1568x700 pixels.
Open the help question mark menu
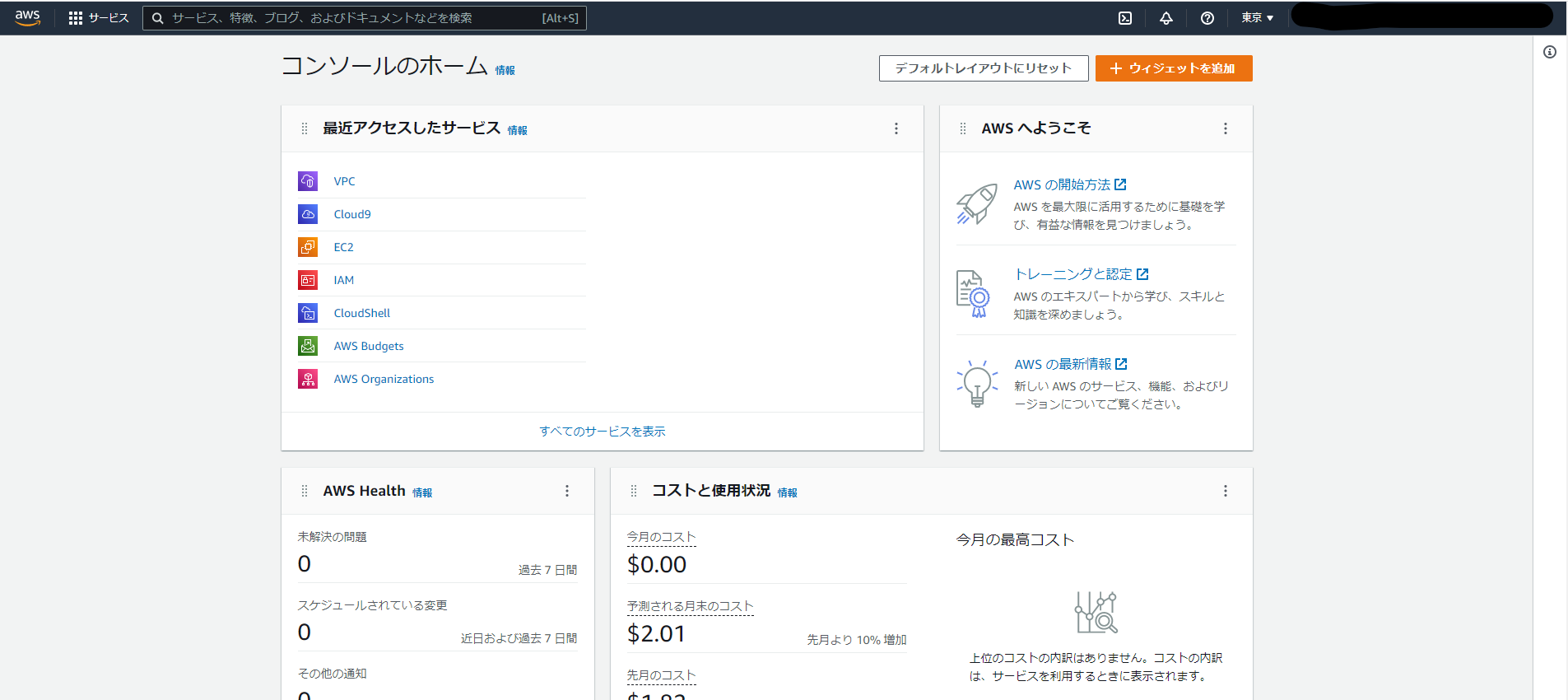pos(1207,18)
